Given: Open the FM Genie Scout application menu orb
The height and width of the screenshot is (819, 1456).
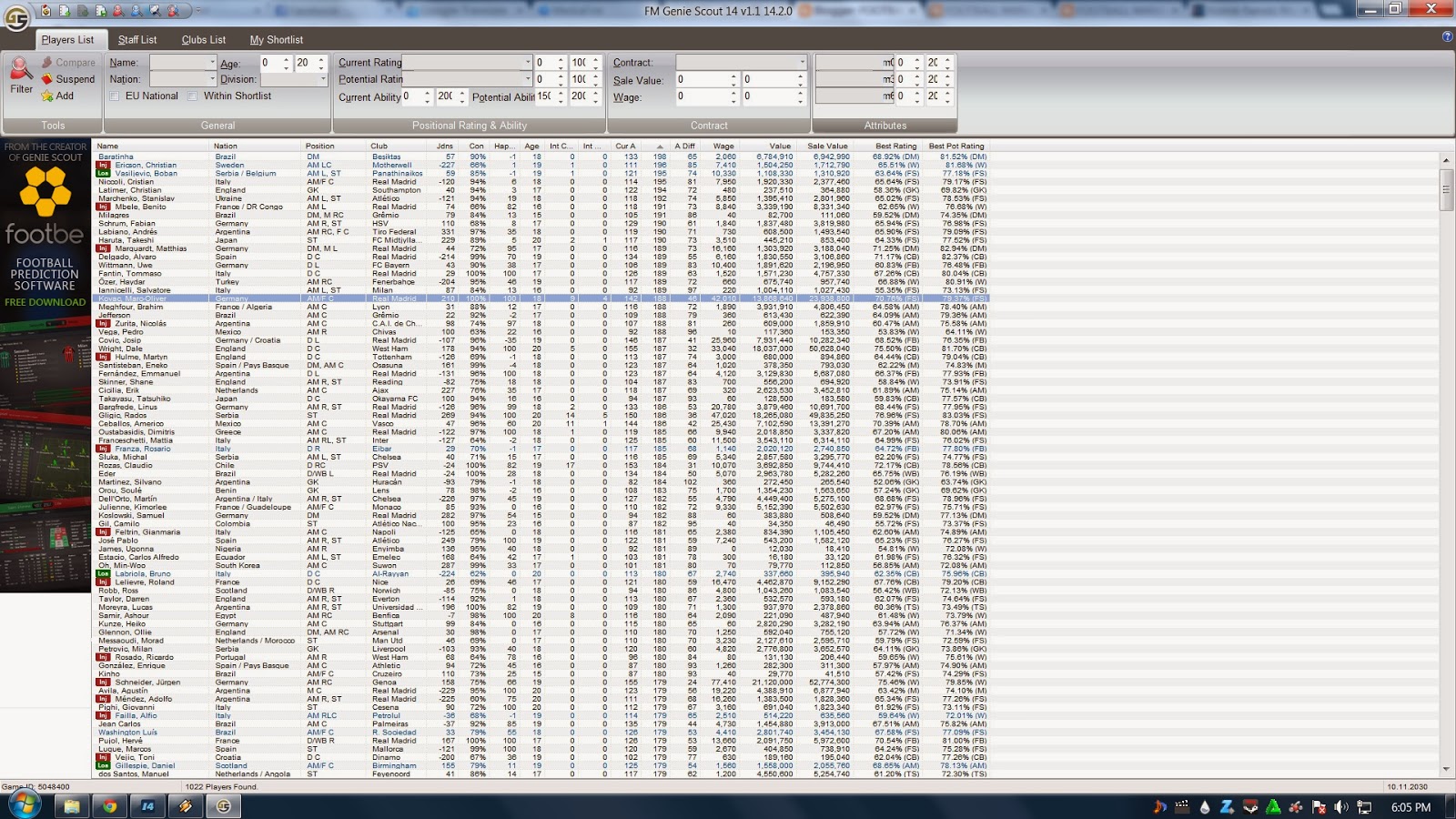Looking at the screenshot, I should 16,16.
